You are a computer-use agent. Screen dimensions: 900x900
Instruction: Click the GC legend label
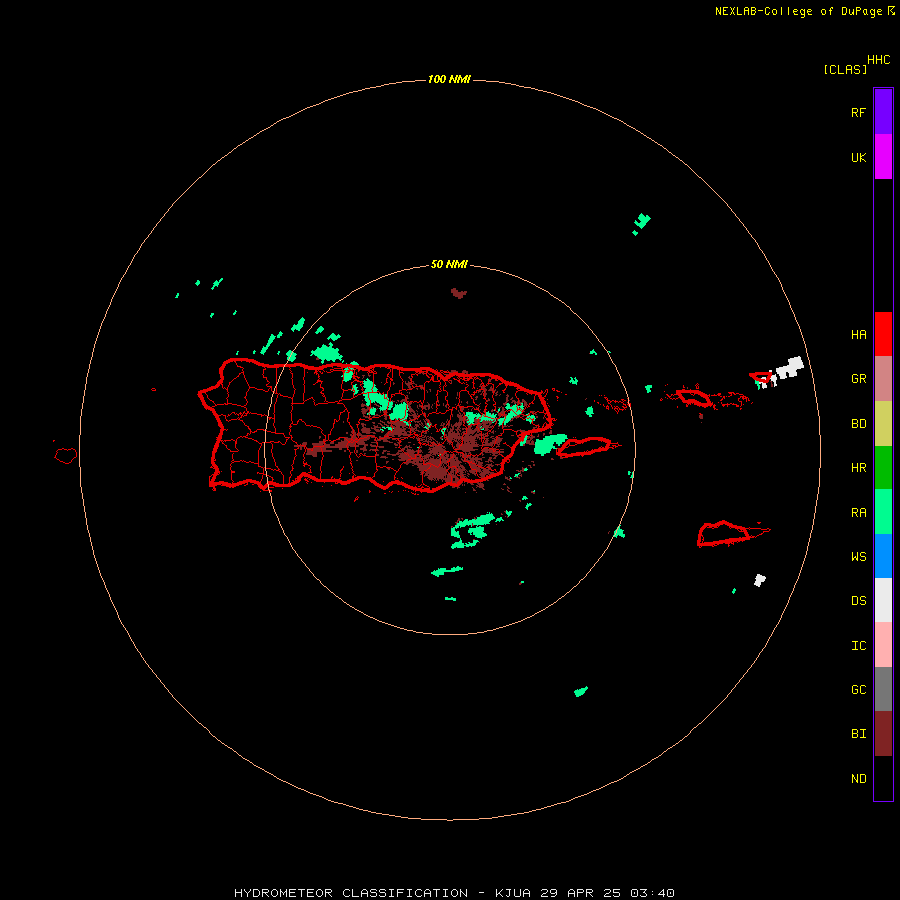point(858,689)
